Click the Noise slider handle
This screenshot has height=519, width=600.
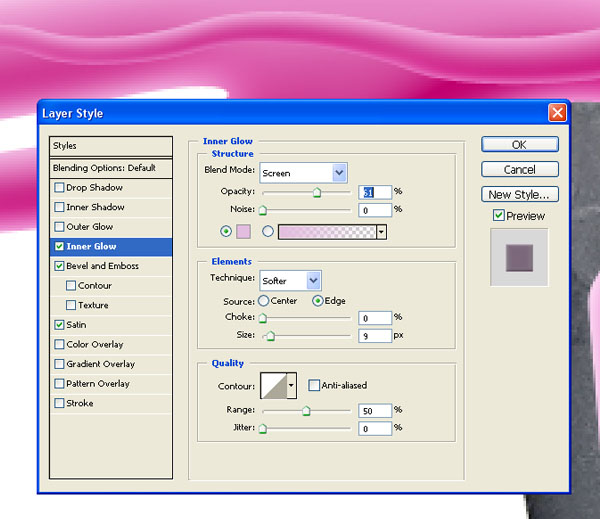point(263,210)
